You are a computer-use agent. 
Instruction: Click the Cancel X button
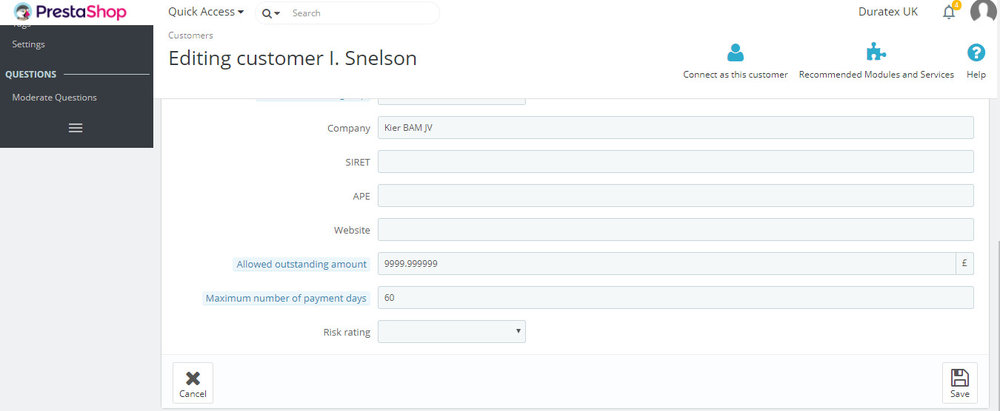[x=193, y=383]
